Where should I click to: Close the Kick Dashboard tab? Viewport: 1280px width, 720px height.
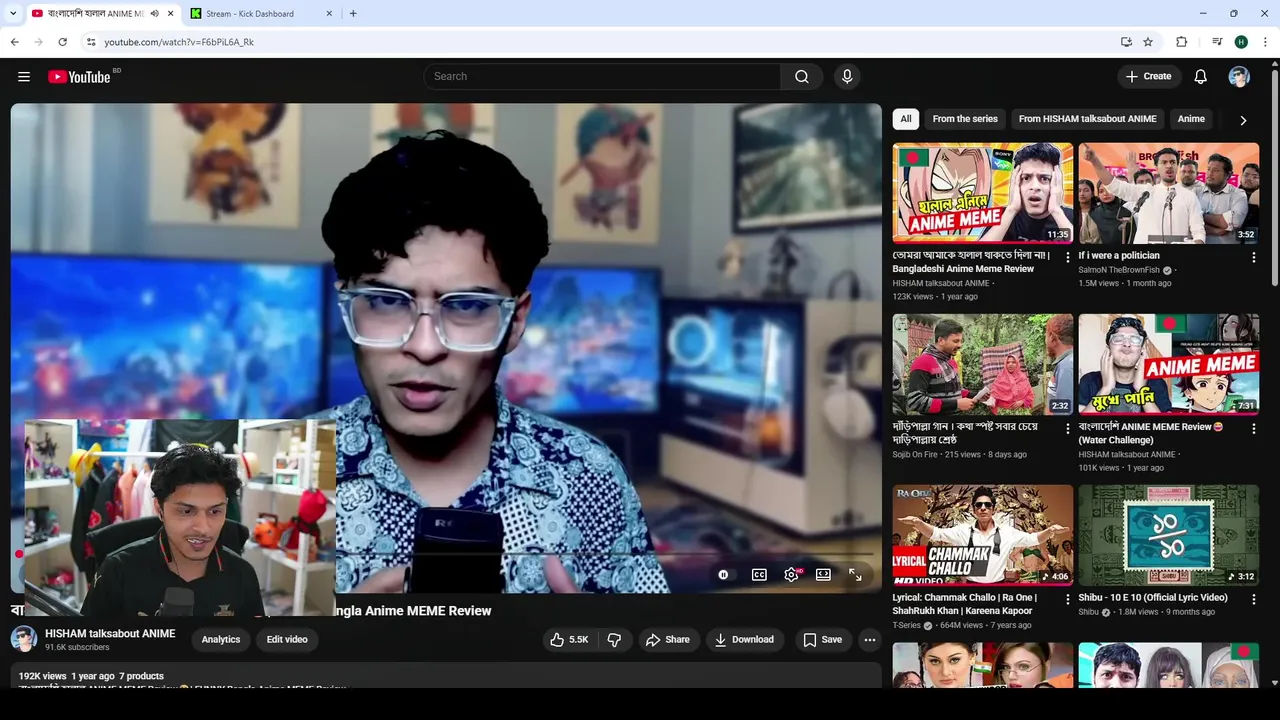pos(329,14)
